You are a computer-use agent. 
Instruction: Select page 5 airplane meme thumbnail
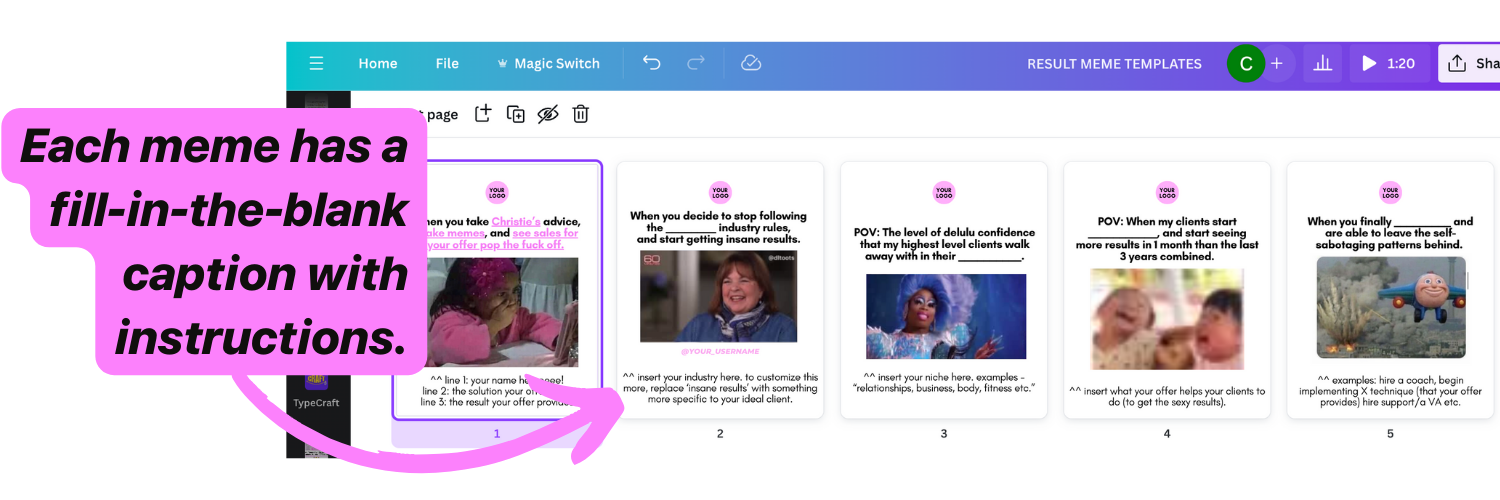pos(1390,290)
